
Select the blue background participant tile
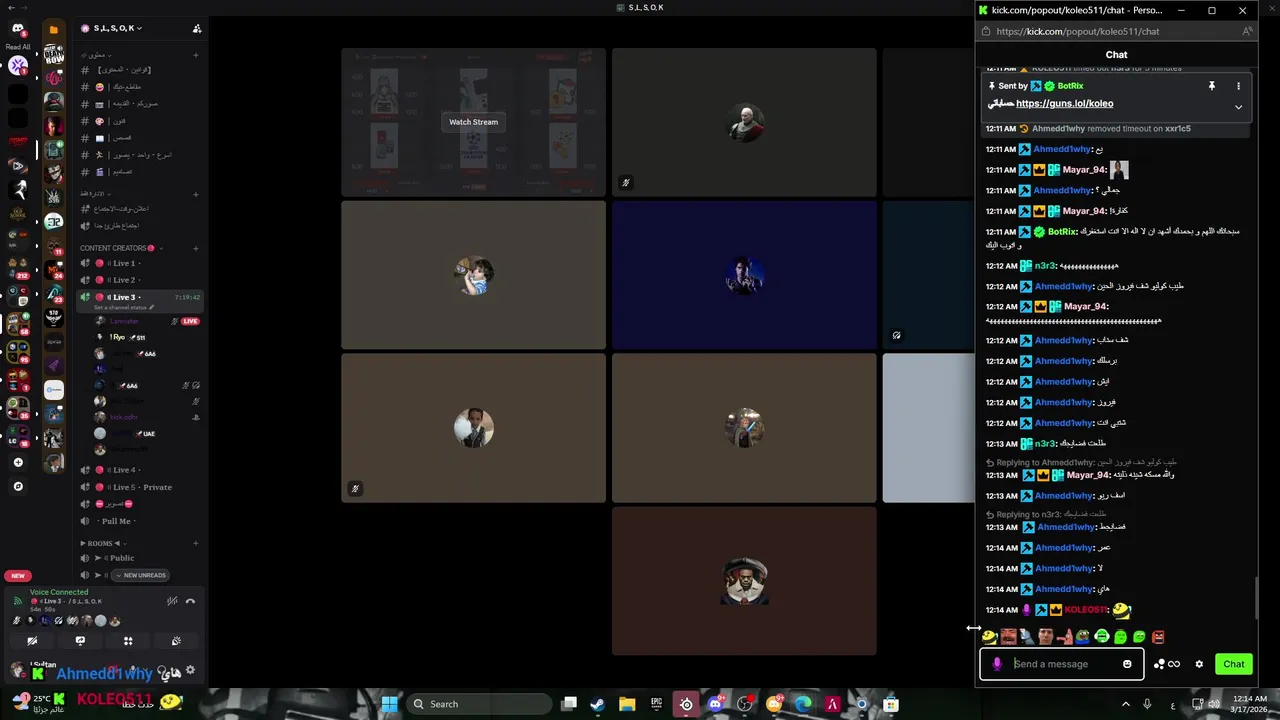(x=744, y=275)
